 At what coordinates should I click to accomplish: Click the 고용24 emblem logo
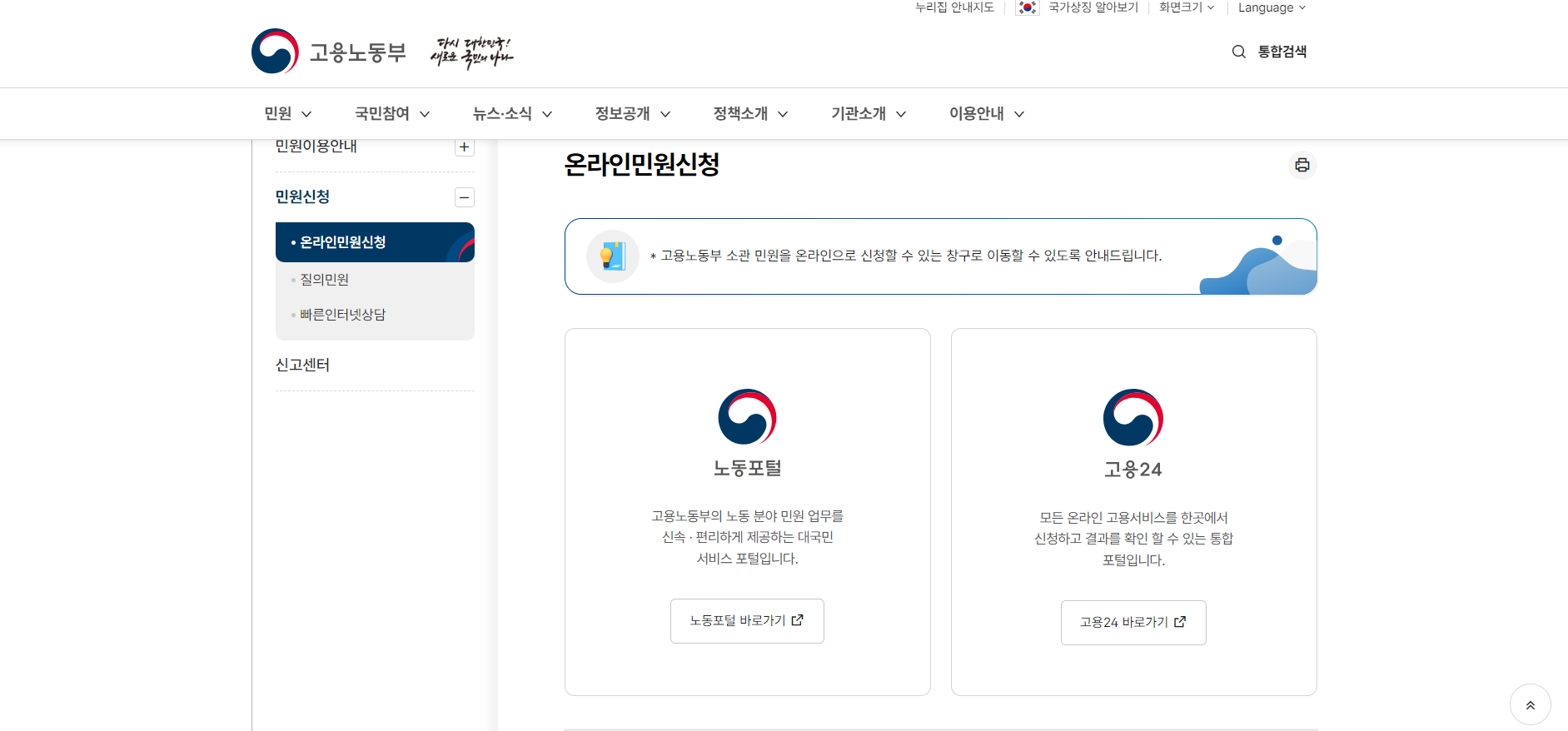pos(1133,417)
